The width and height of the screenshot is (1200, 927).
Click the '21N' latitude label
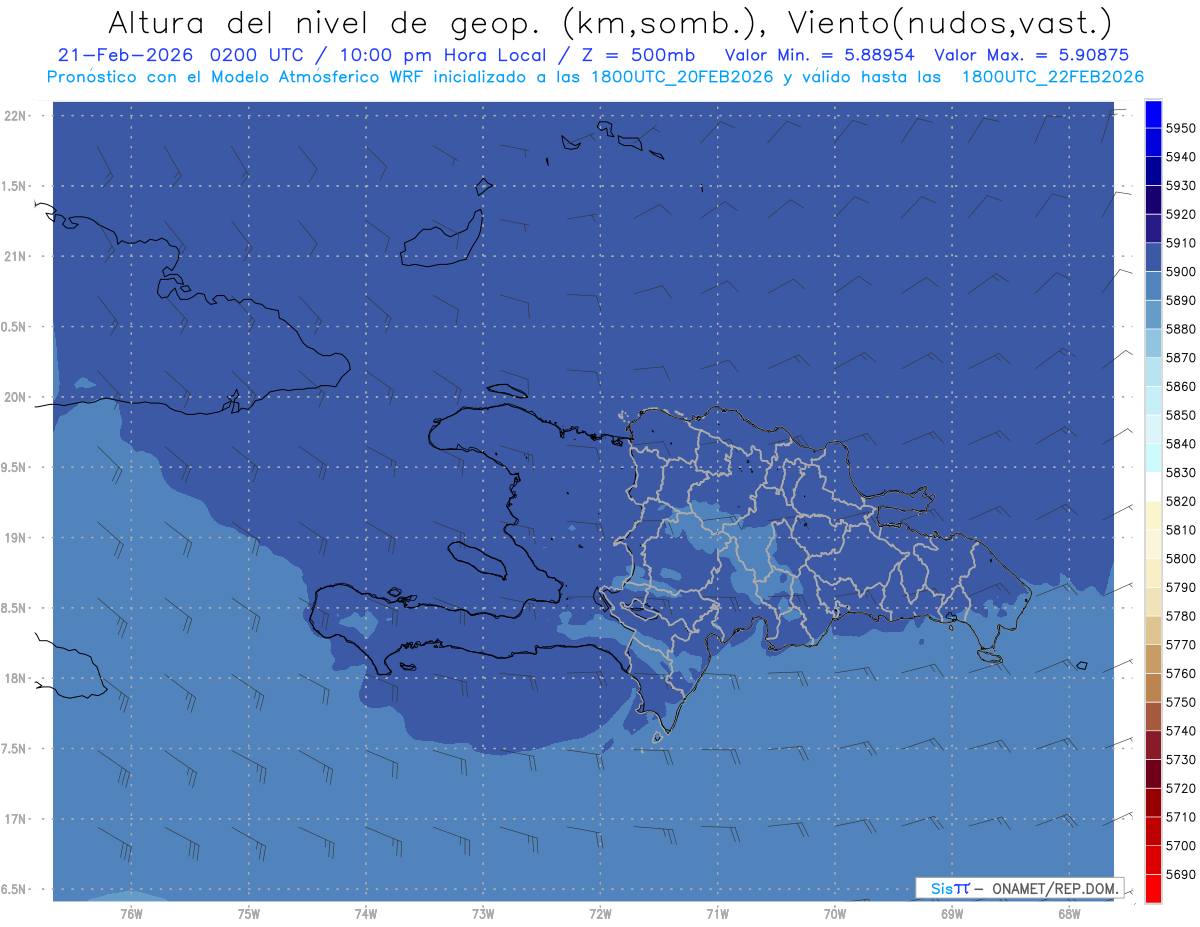coord(15,257)
